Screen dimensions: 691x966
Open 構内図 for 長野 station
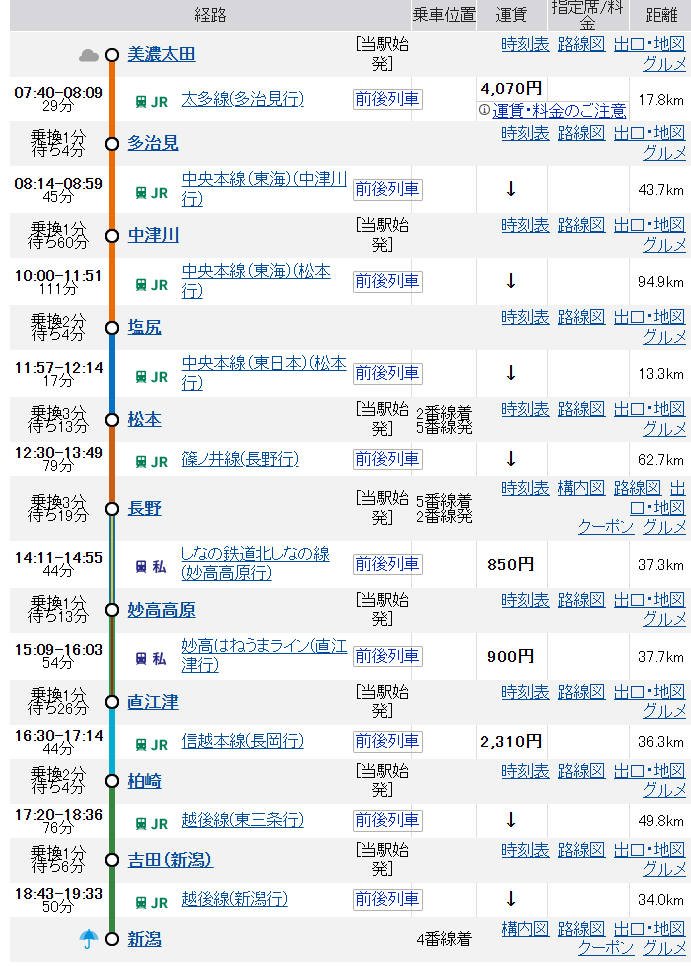point(581,488)
